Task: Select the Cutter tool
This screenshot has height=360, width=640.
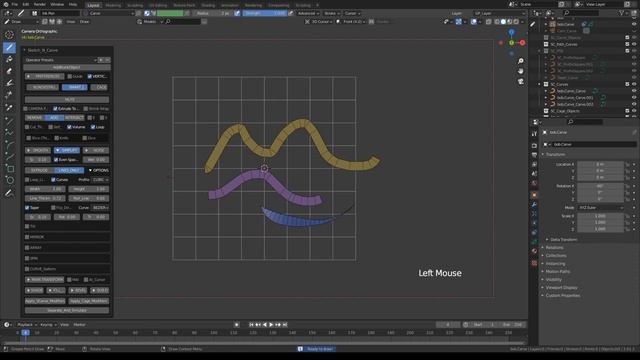Action: tap(9, 95)
